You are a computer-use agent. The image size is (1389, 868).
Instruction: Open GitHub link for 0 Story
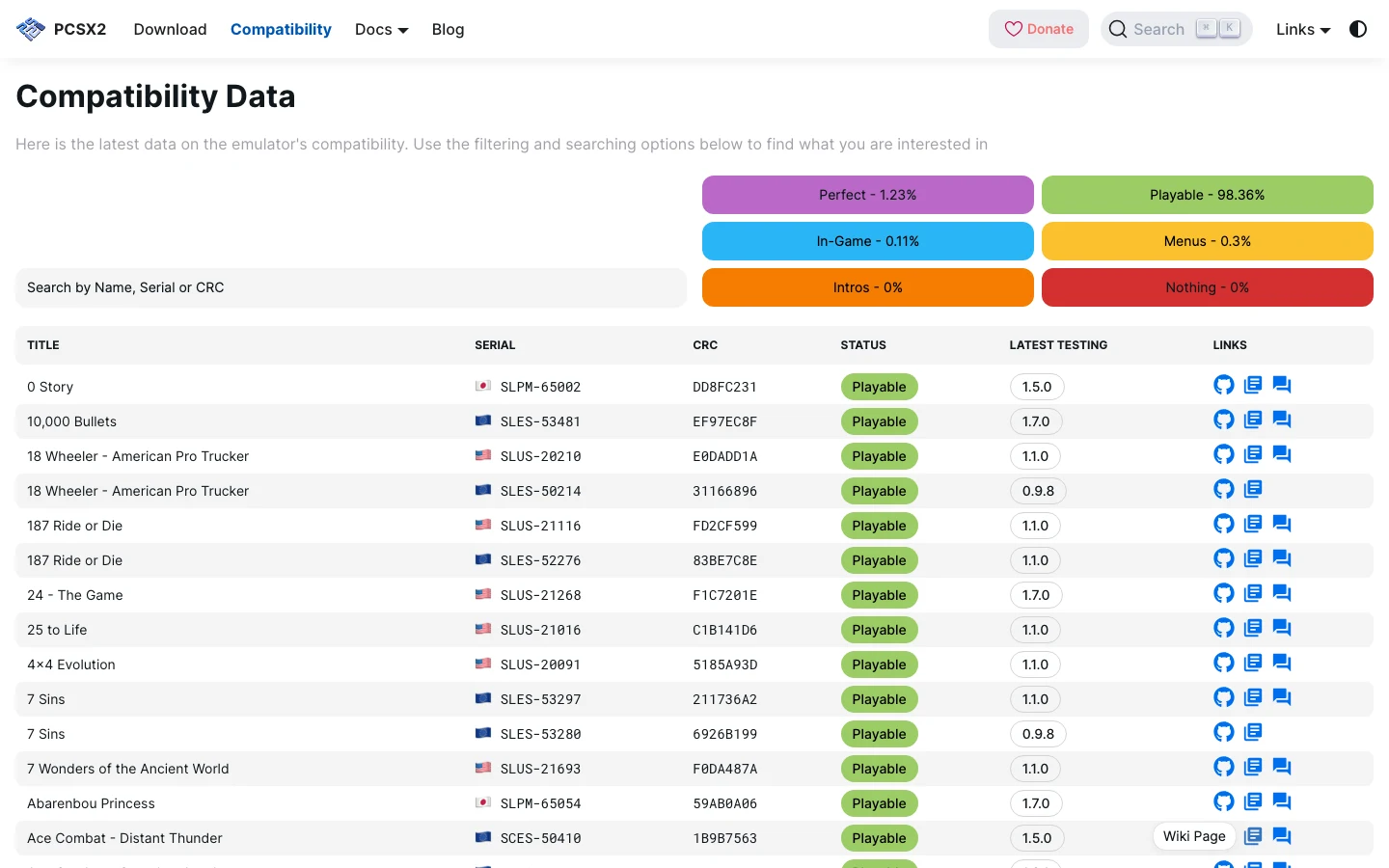coord(1223,385)
